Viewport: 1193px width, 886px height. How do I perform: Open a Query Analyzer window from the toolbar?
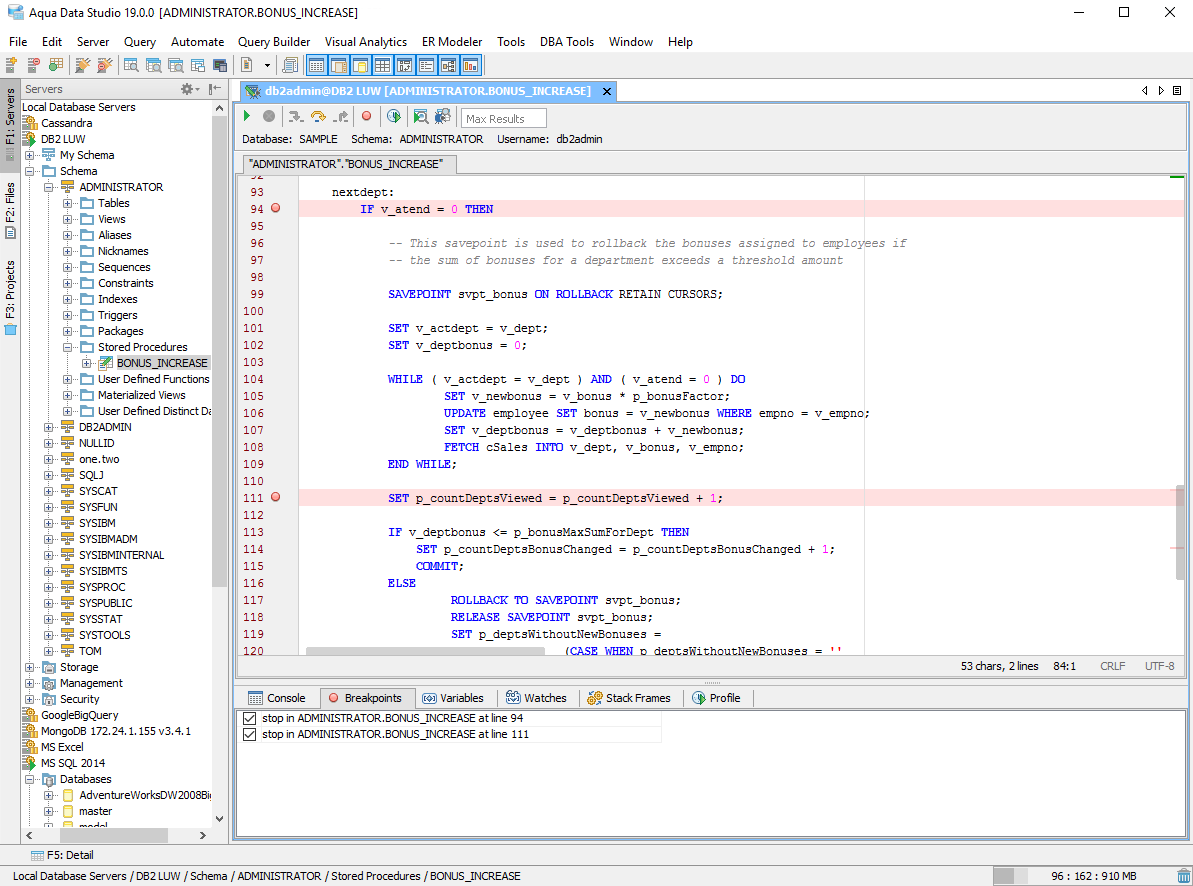pyautogui.click(x=130, y=64)
